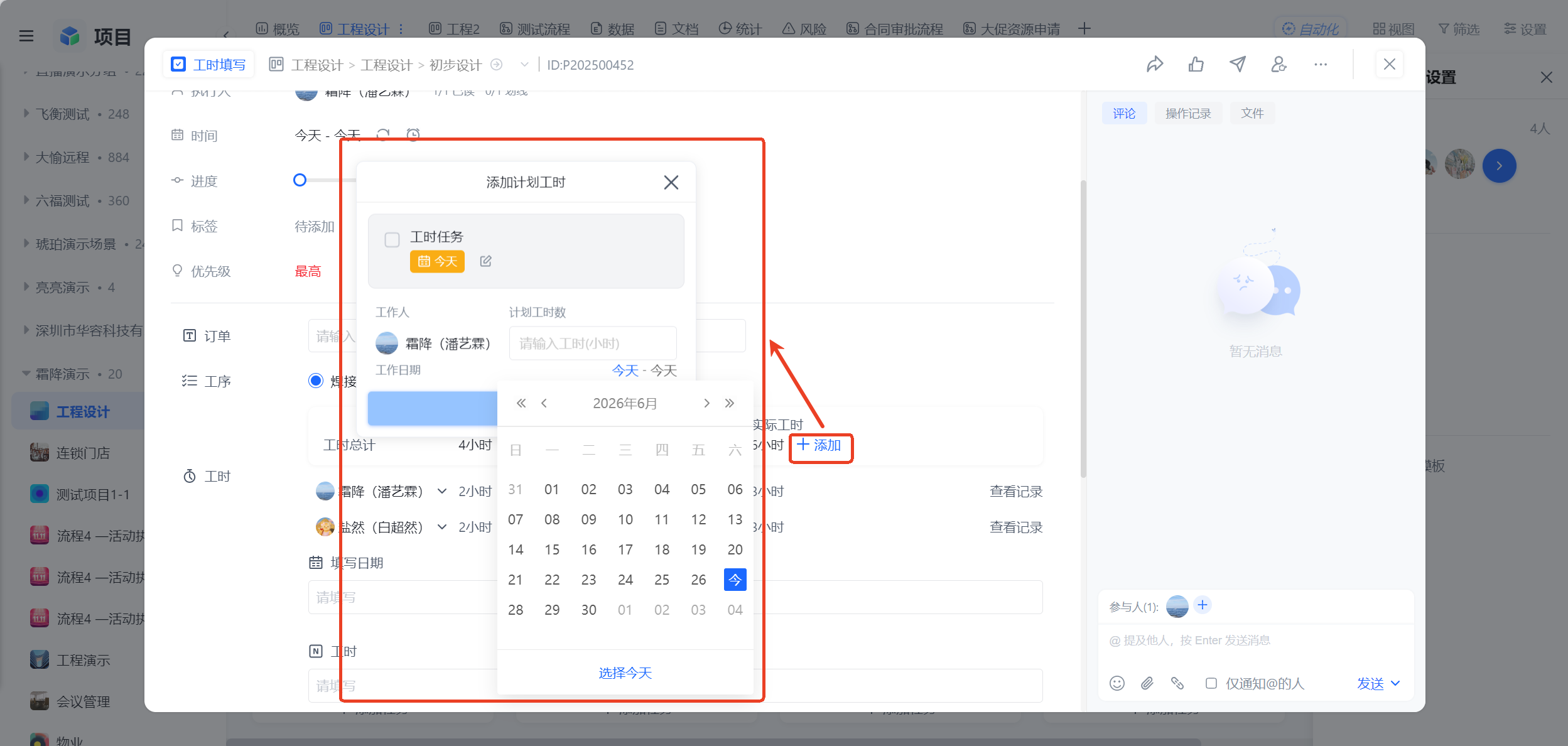Viewport: 1568px width, 746px height.
Task: Open the 概览 tab in background
Action: pos(278,29)
